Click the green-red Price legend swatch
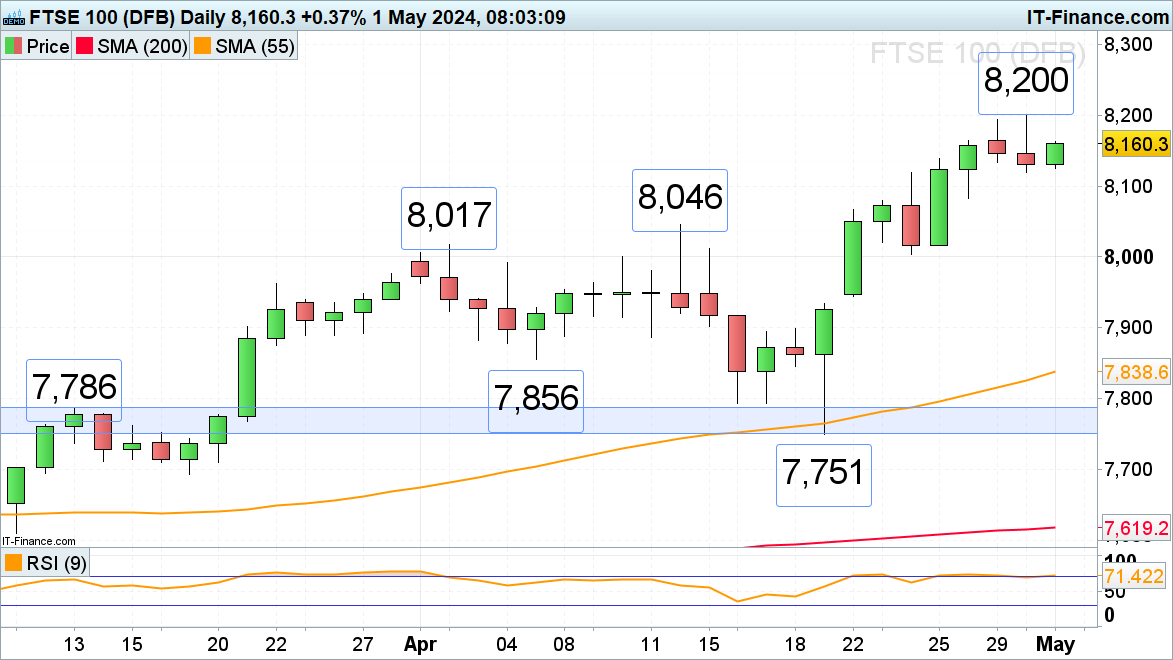This screenshot has width=1173, height=660. click(x=13, y=46)
